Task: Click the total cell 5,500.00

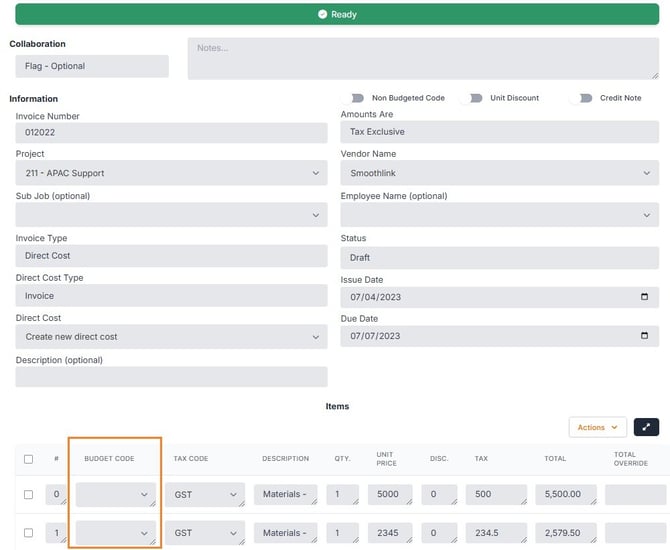Action: click(566, 494)
